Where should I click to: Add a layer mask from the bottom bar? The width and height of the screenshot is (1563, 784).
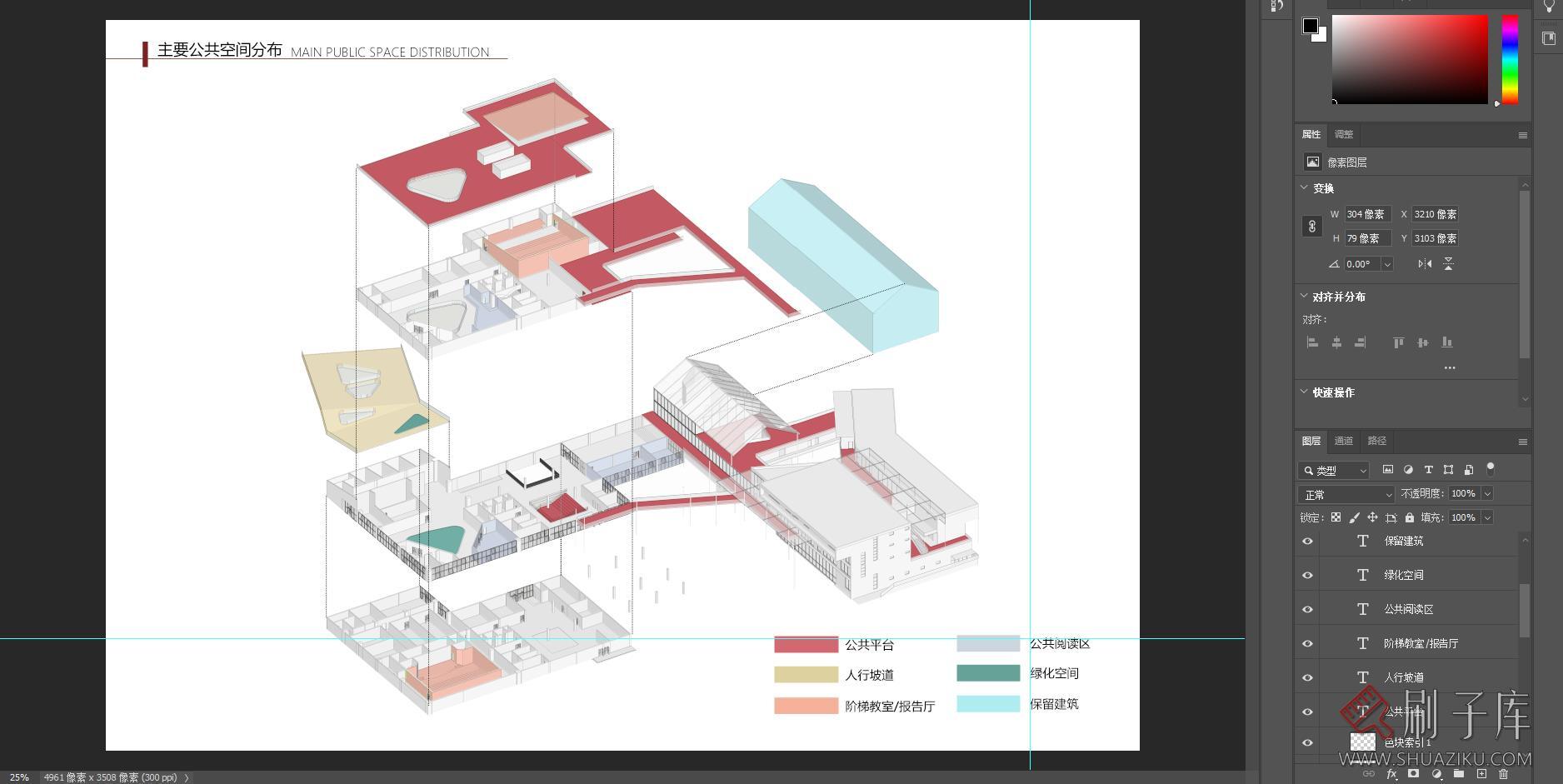tap(1413, 774)
